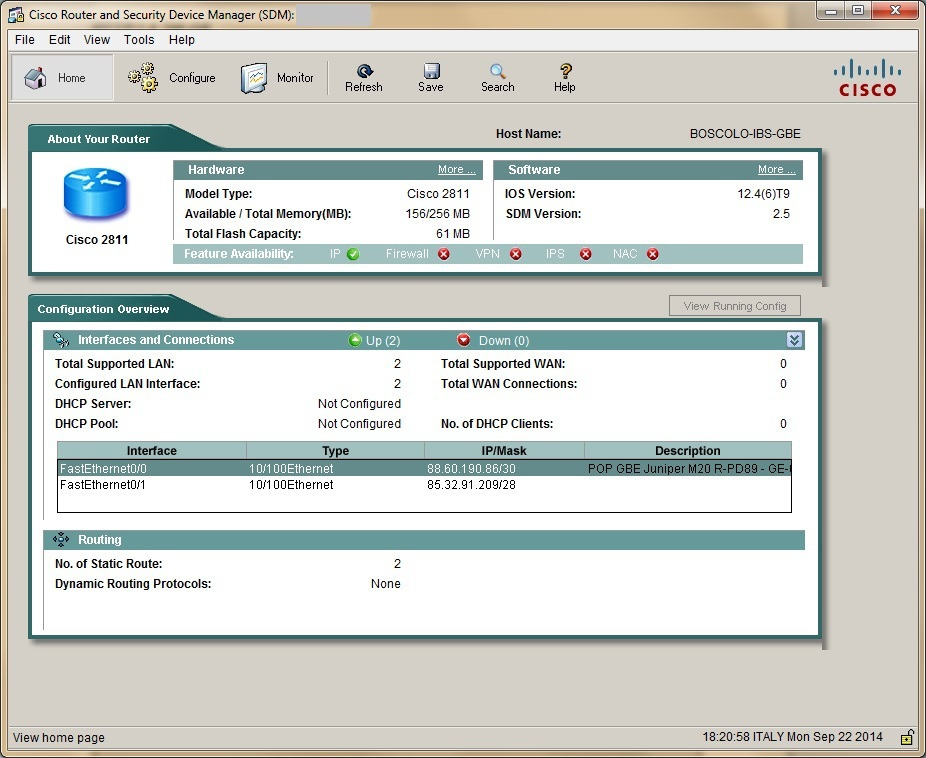Click the Home toolbar icon
The image size is (926, 758).
37,78
